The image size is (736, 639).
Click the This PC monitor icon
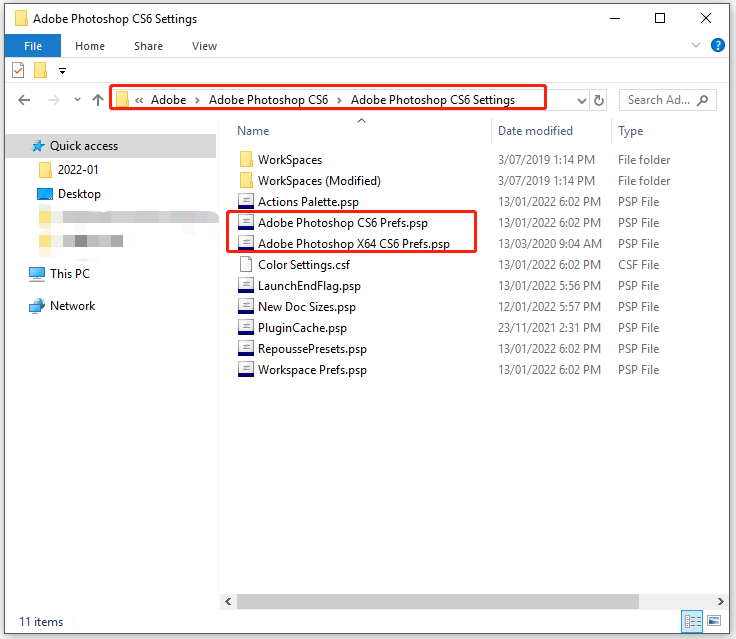[37, 274]
